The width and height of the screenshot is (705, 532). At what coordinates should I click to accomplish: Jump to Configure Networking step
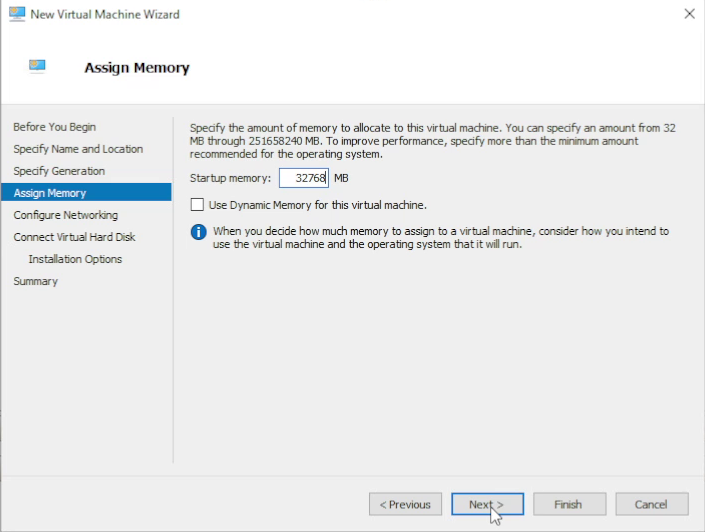click(x=65, y=215)
